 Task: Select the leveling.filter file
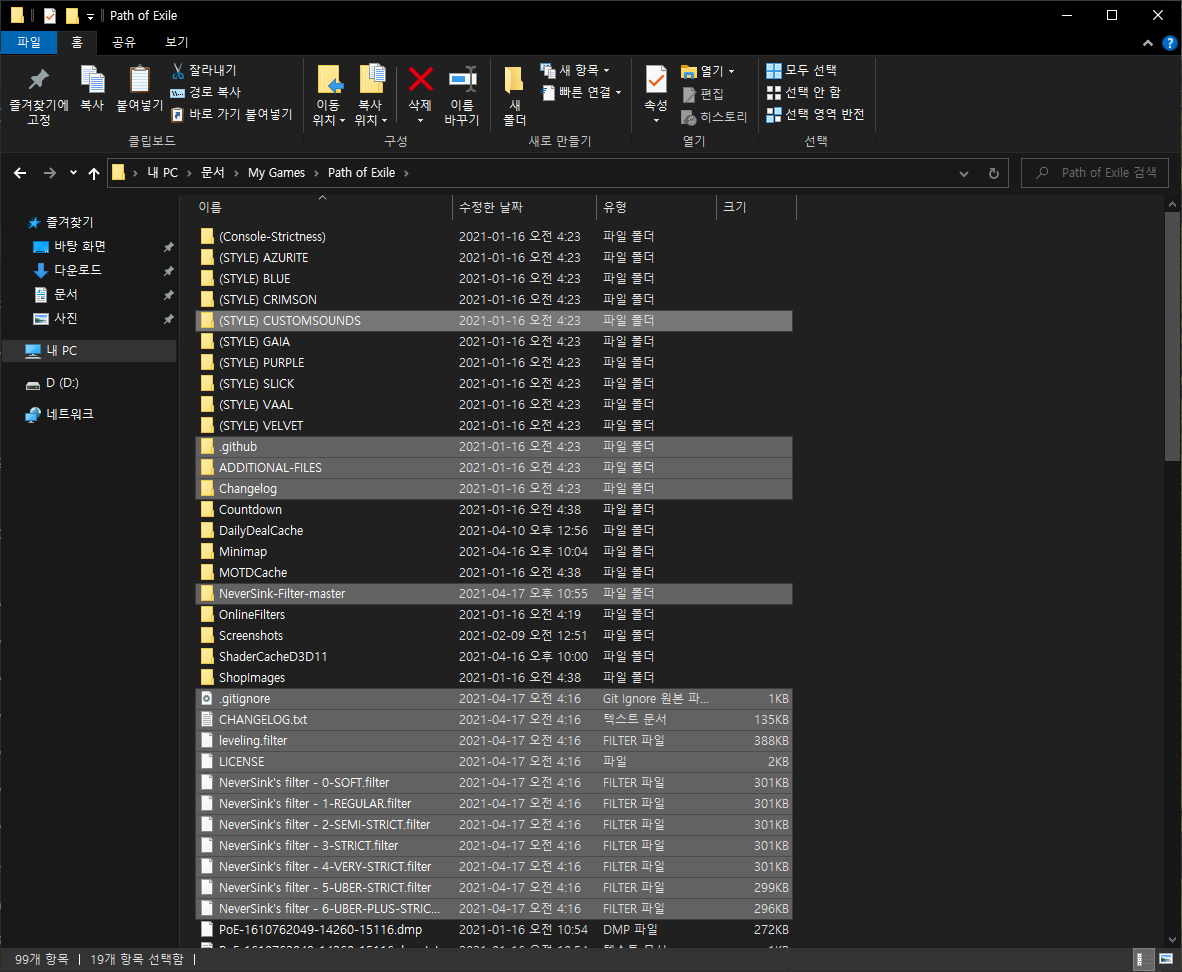pos(494,741)
